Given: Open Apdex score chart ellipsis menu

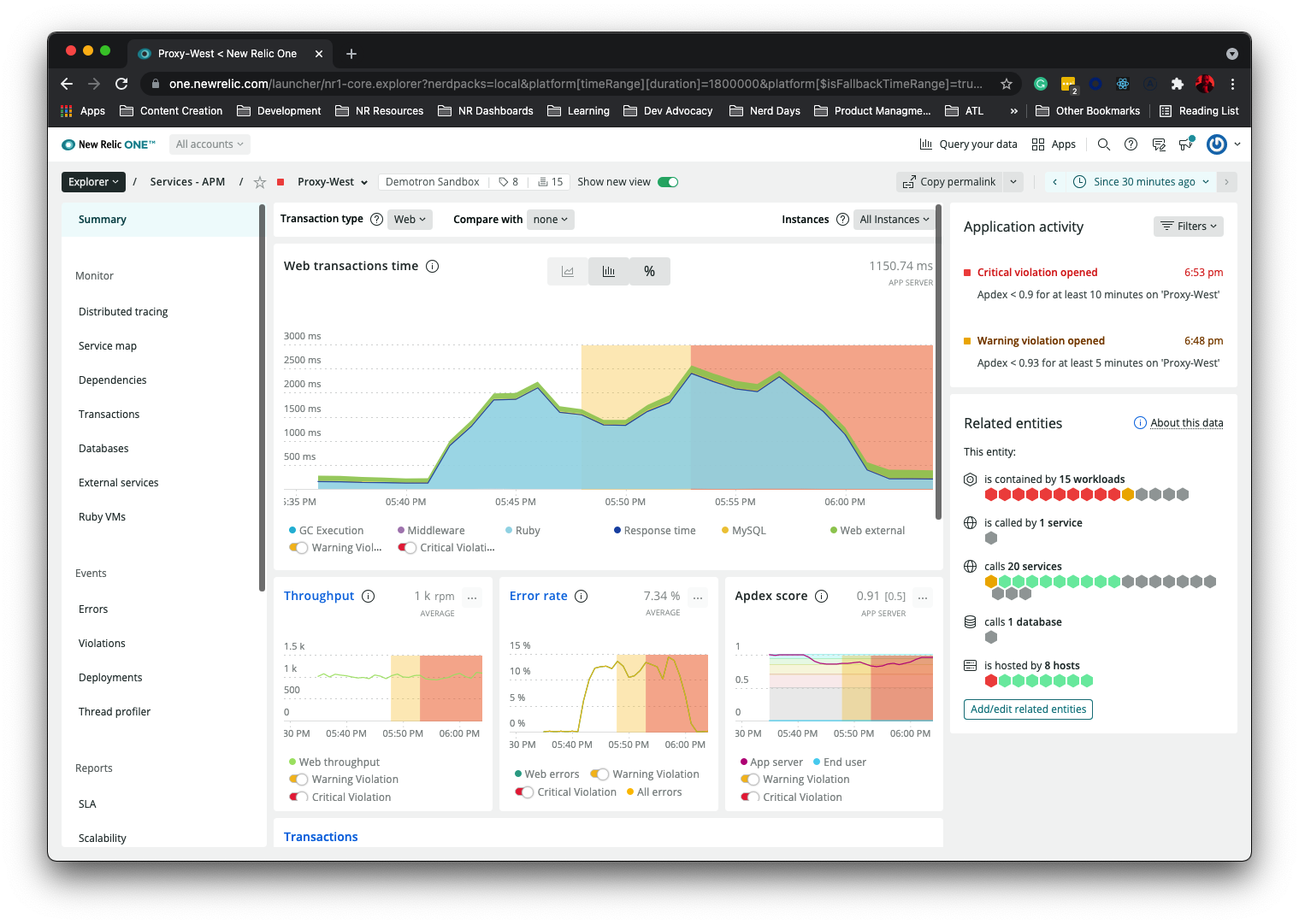Looking at the screenshot, I should pyautogui.click(x=923, y=597).
